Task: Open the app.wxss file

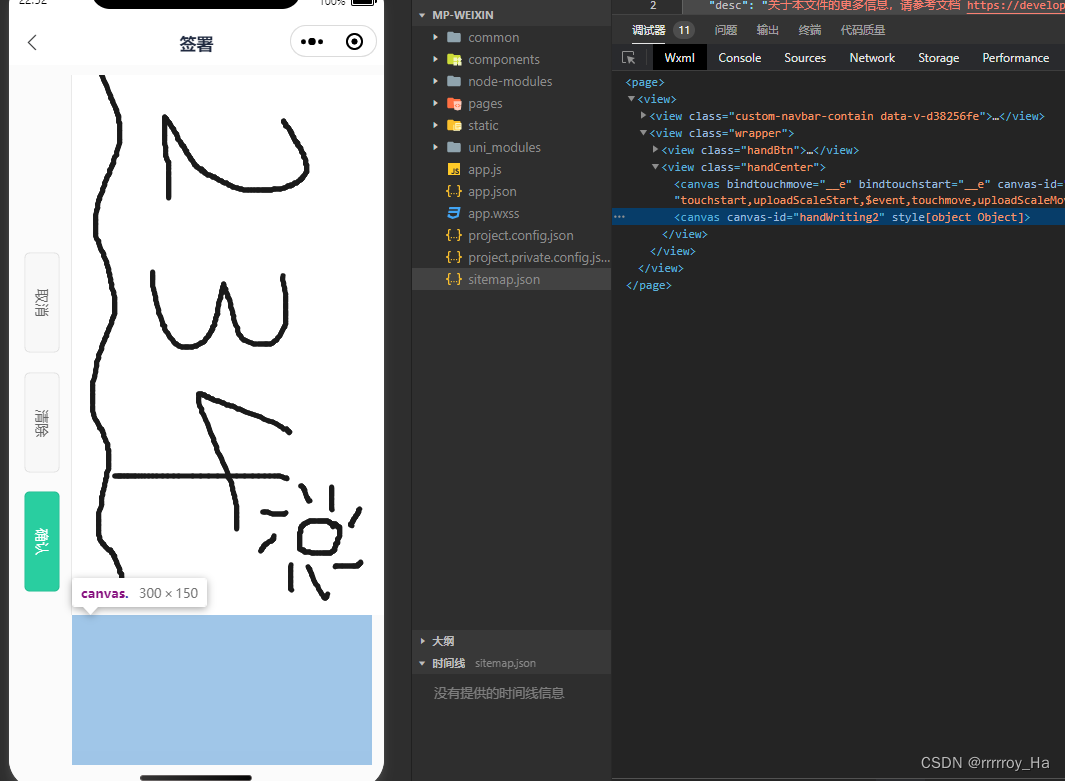Action: pos(493,213)
